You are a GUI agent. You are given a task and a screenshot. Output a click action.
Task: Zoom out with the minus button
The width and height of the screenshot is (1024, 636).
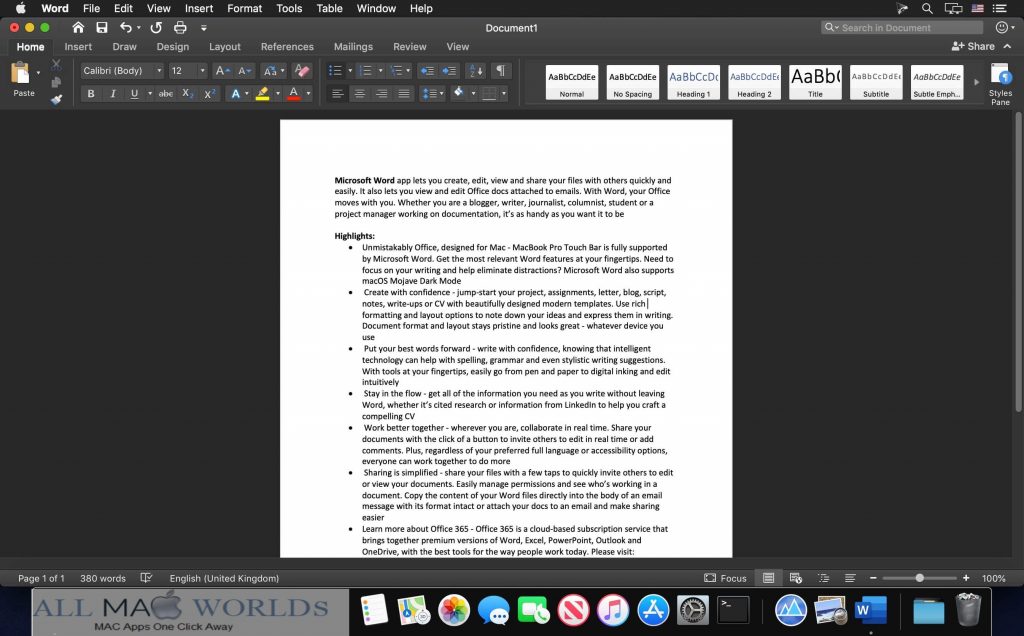873,578
